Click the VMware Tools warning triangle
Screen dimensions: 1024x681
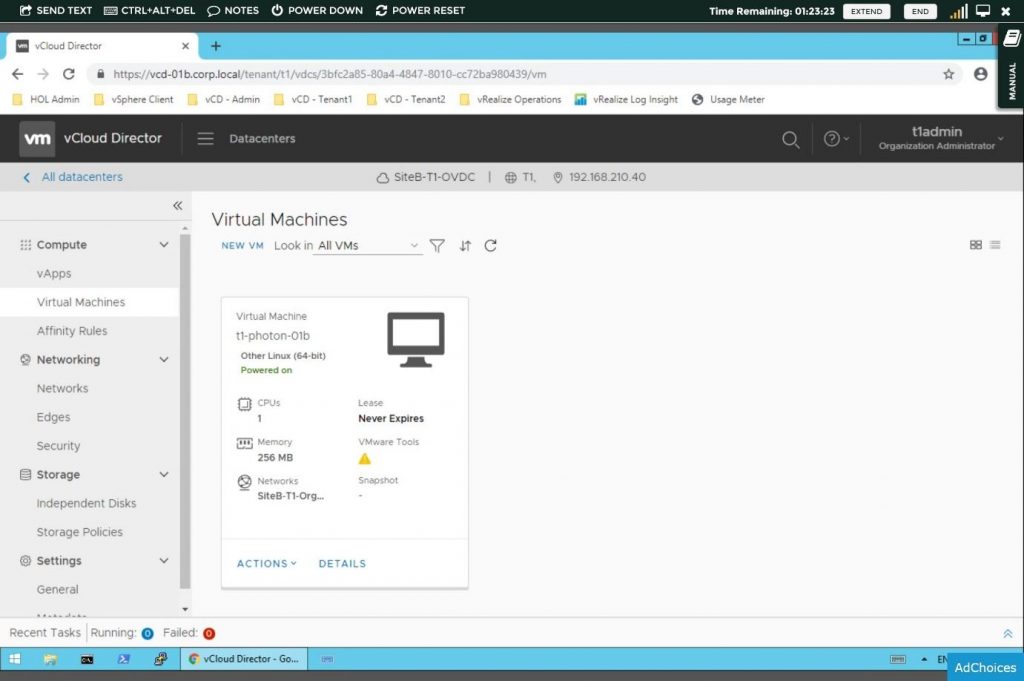(364, 458)
